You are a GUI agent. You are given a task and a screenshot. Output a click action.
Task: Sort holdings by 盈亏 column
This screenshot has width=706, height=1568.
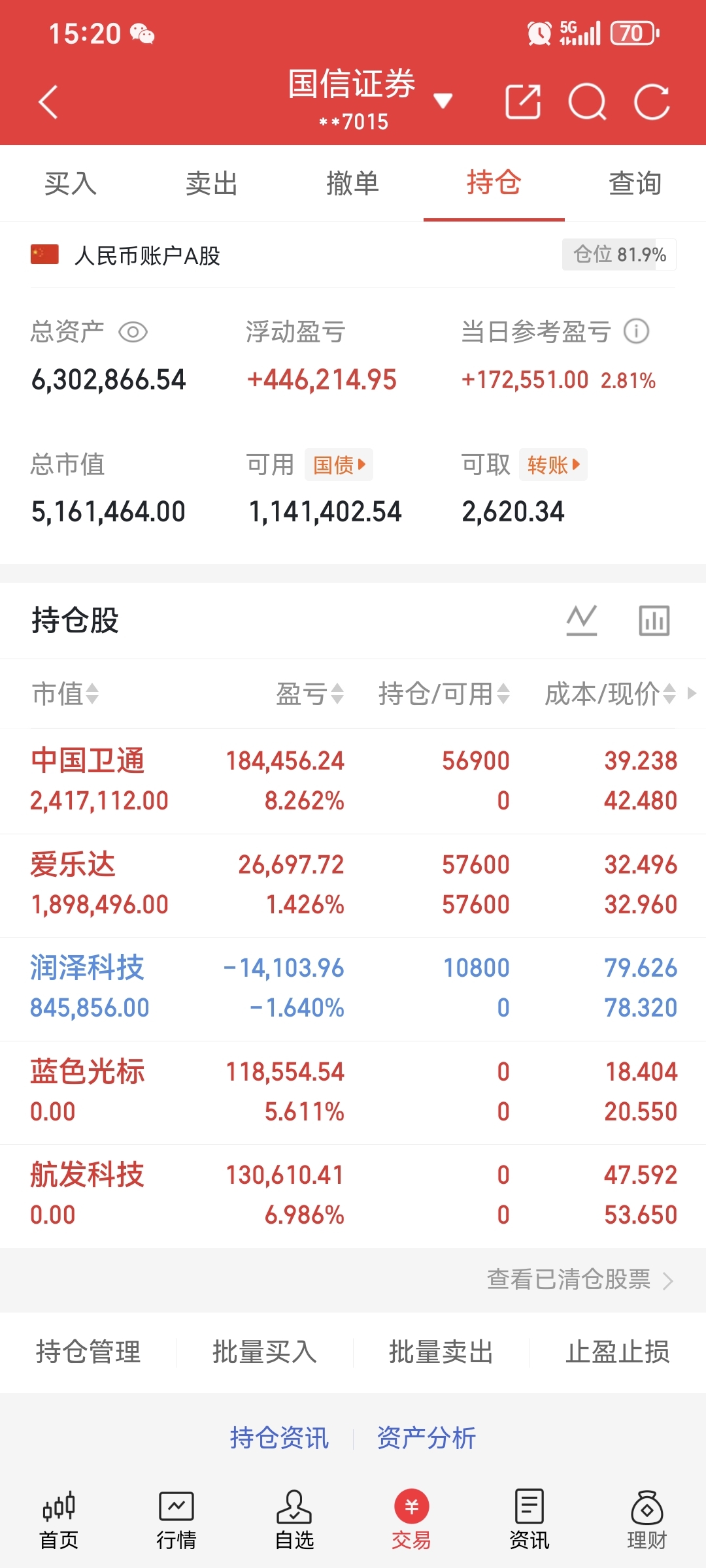310,694
